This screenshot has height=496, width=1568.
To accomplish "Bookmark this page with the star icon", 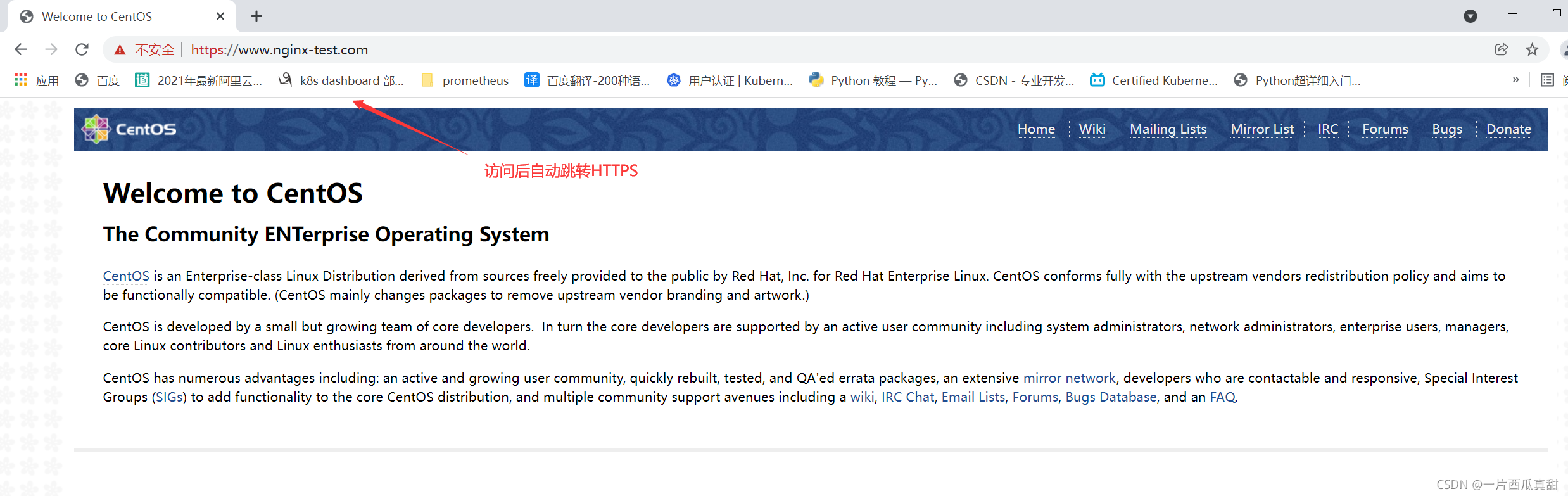I will coord(1532,49).
